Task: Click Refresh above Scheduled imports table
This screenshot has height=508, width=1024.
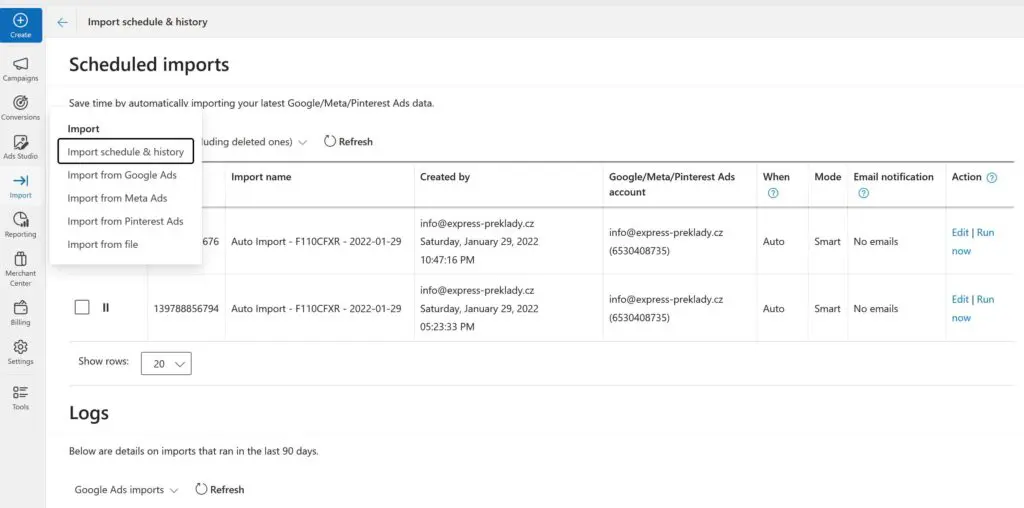Action: pos(348,142)
